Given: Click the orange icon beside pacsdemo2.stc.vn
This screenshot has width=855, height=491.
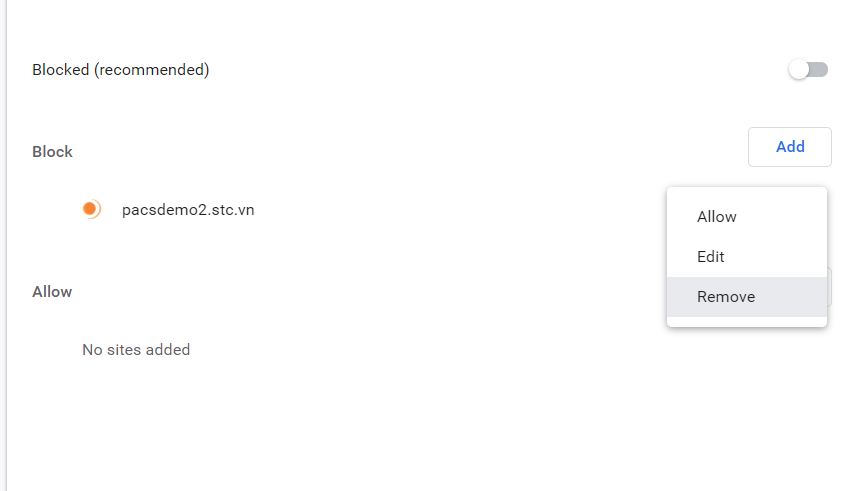Looking at the screenshot, I should point(91,209).
